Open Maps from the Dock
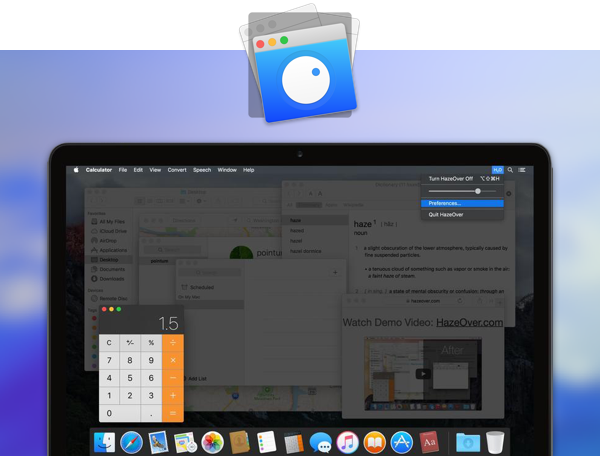The height and width of the screenshot is (456, 600). pos(185,442)
